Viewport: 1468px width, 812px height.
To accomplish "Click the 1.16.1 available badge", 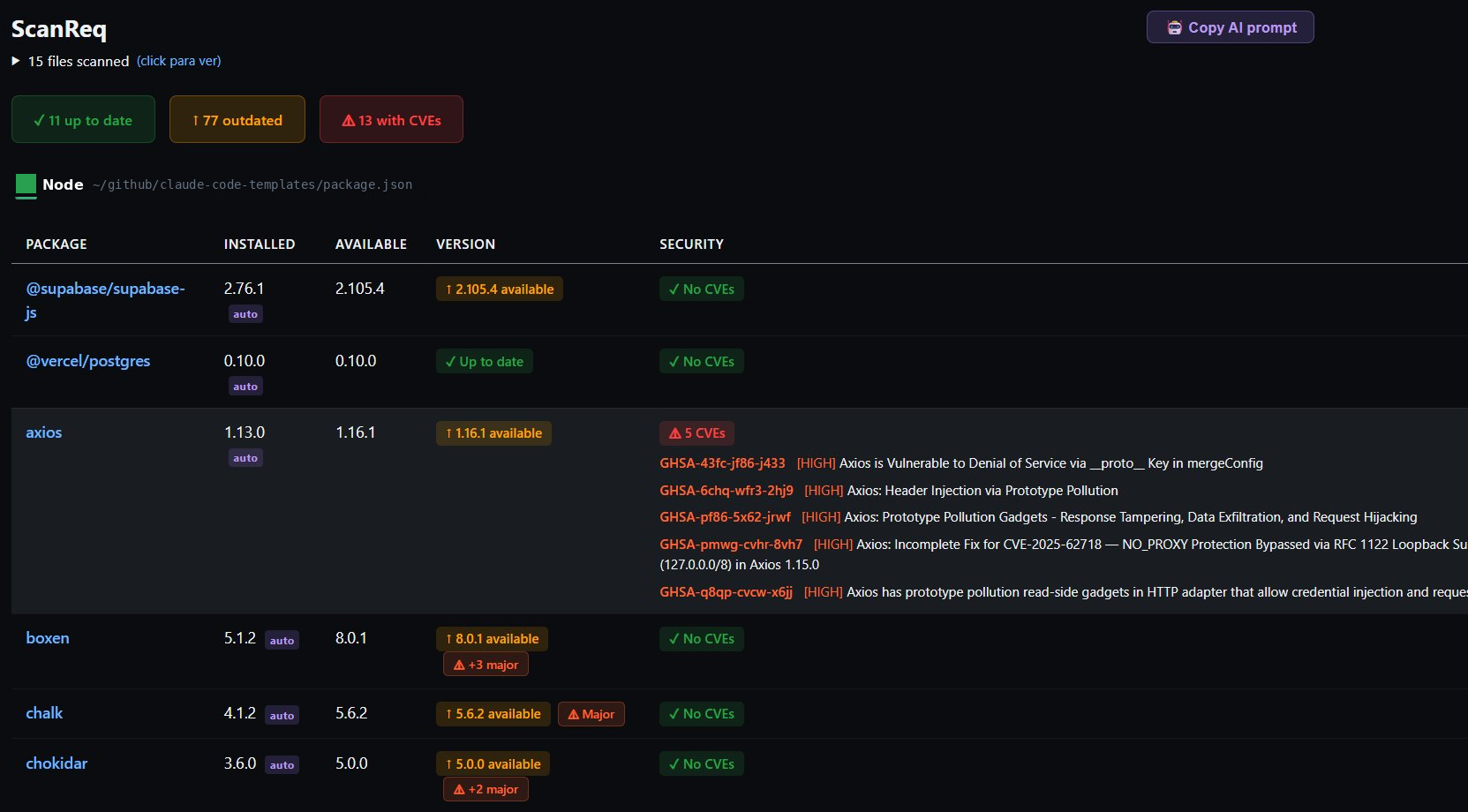I will coord(493,433).
